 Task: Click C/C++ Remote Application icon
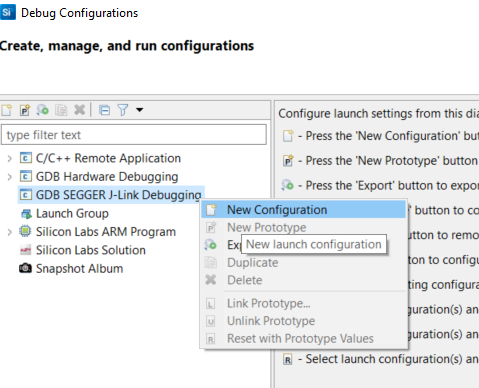tap(26, 158)
